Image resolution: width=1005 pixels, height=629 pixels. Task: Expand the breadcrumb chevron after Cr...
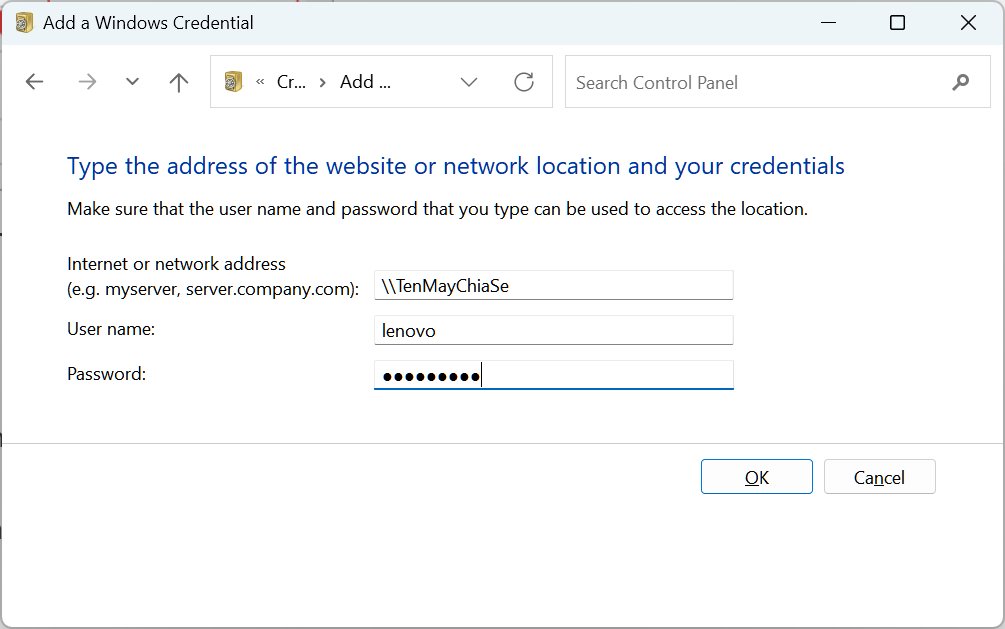322,82
